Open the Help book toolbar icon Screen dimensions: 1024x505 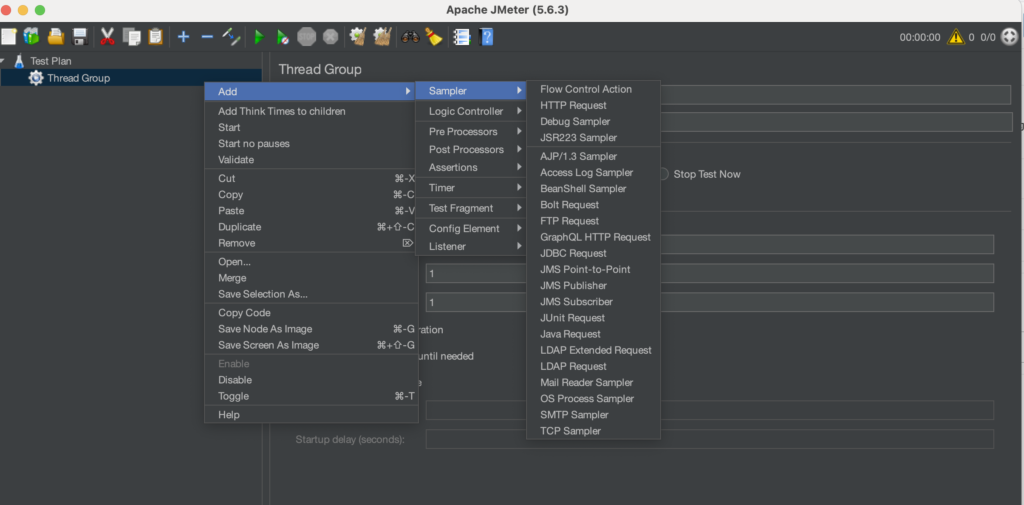pyautogui.click(x=486, y=37)
